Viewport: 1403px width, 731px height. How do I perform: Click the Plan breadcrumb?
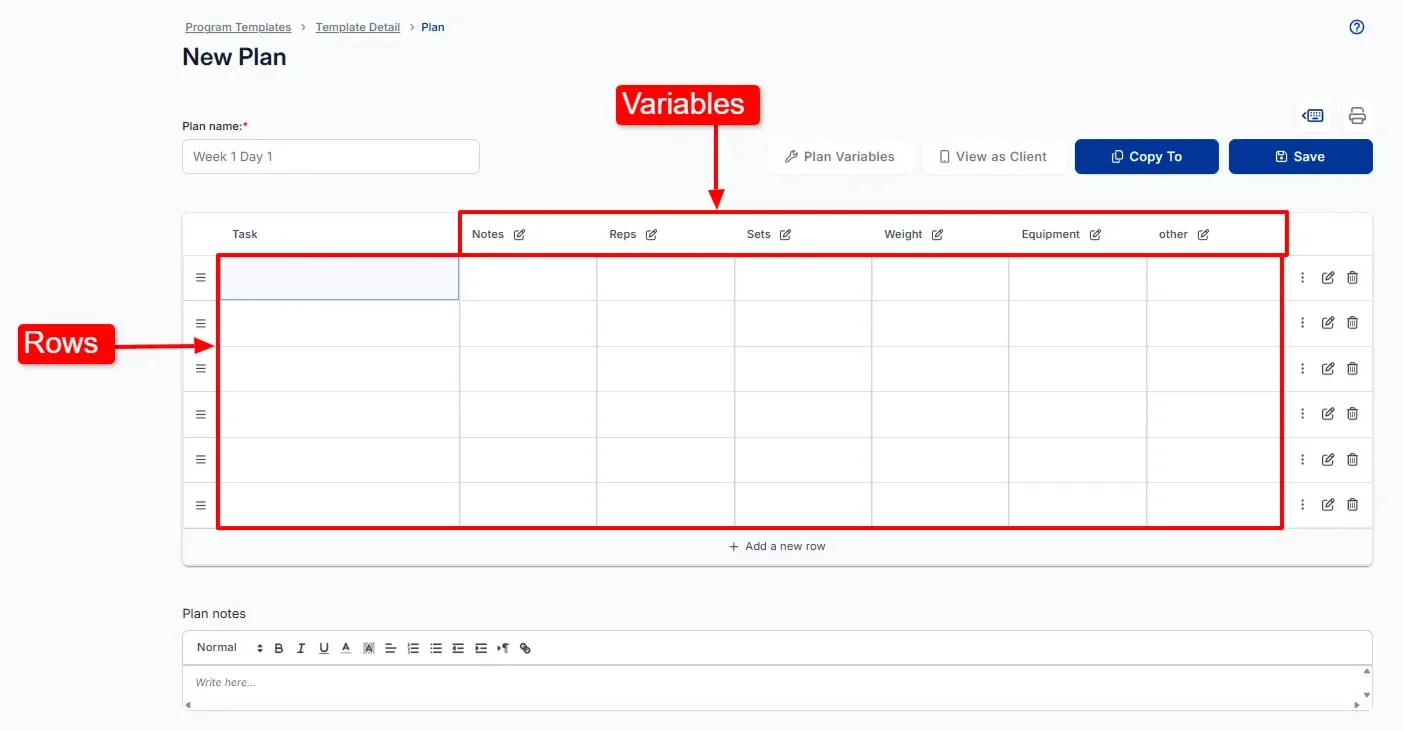(x=433, y=27)
